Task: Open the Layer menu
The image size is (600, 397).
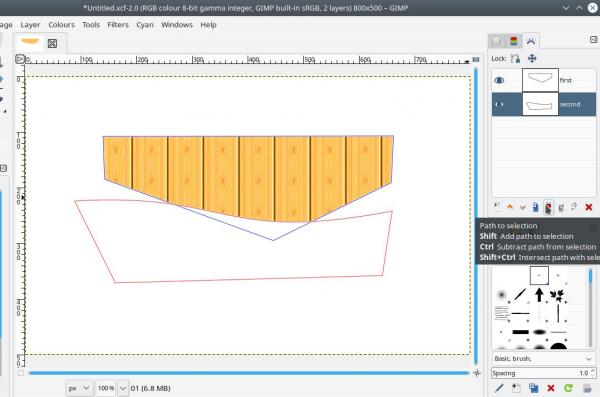Action: [x=30, y=25]
